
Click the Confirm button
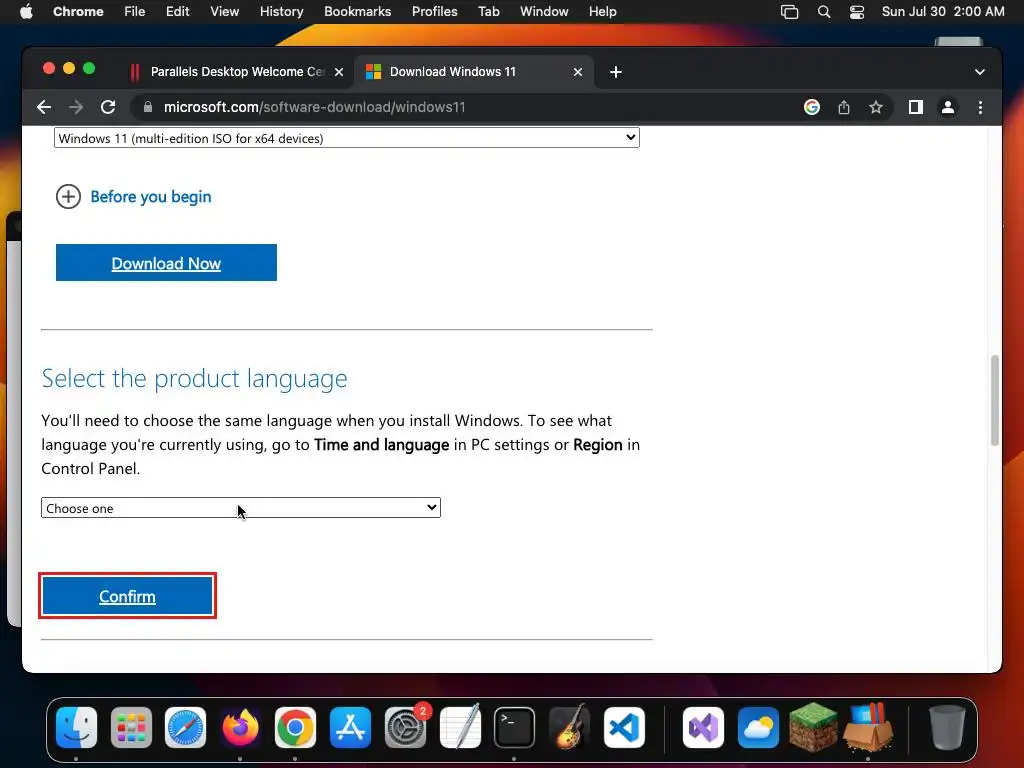[x=127, y=596]
